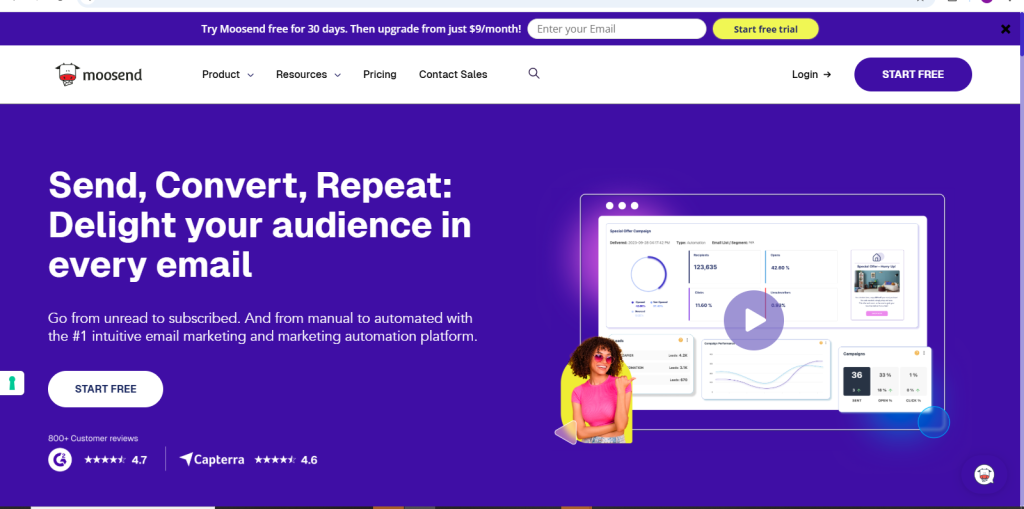Viewport: 1024px width, 509px height.
Task: Click the Moosend cow logo
Action: point(99,74)
